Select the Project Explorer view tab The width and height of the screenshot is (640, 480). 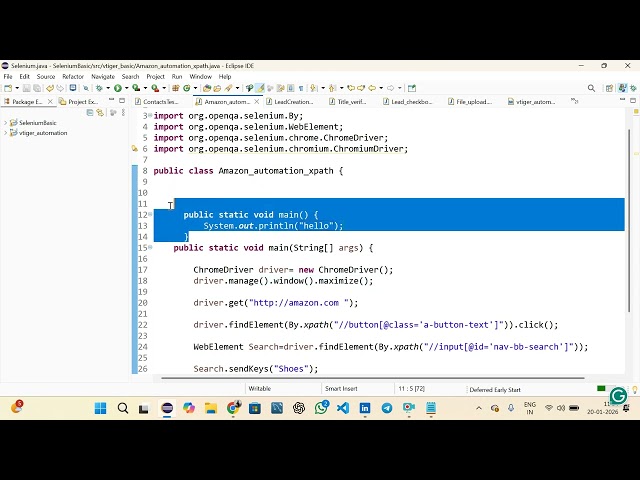[80, 101]
